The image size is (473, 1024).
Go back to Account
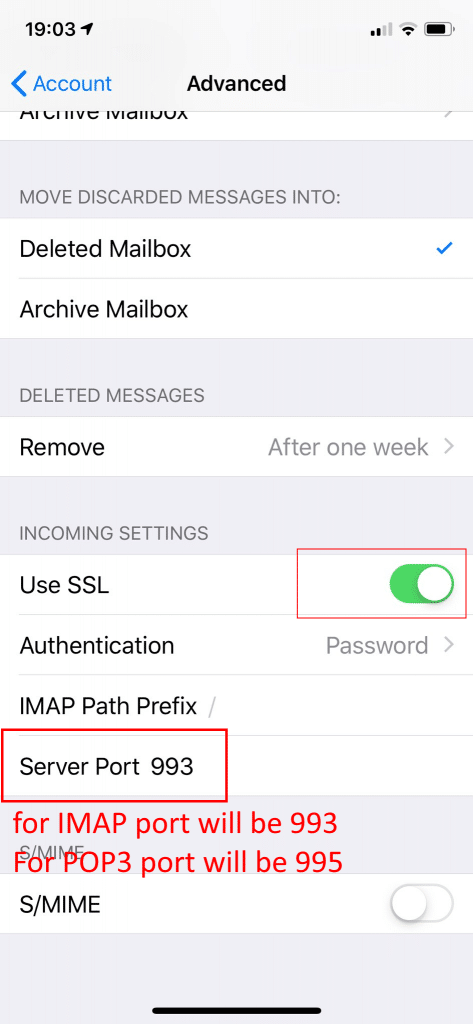pos(62,84)
